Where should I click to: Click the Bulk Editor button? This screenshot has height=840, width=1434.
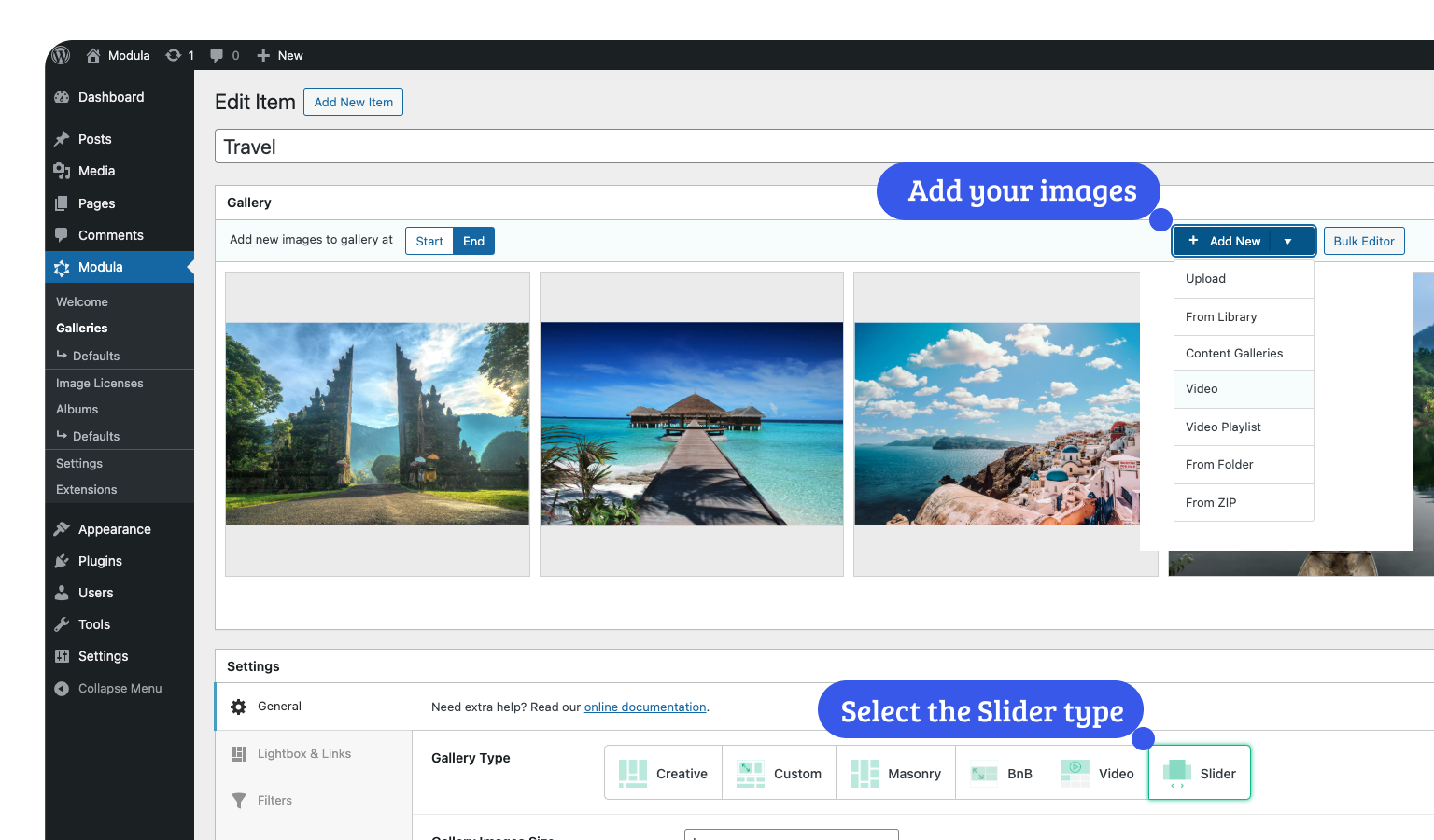pos(1363,241)
